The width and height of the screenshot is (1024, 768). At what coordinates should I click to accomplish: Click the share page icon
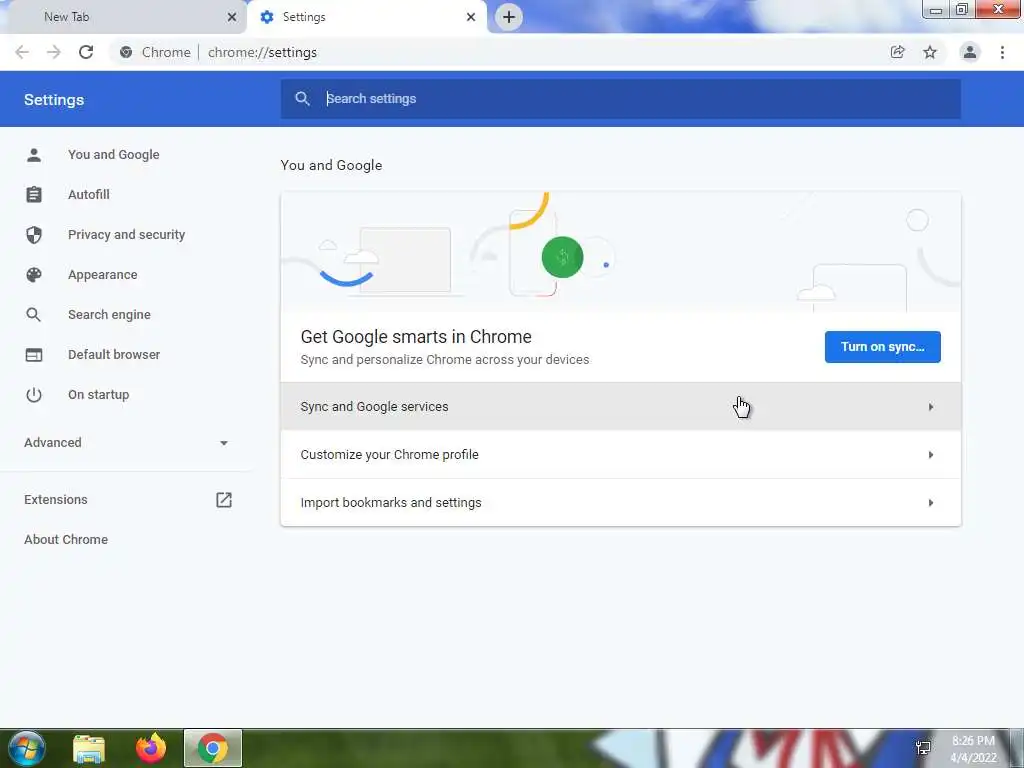[898, 52]
